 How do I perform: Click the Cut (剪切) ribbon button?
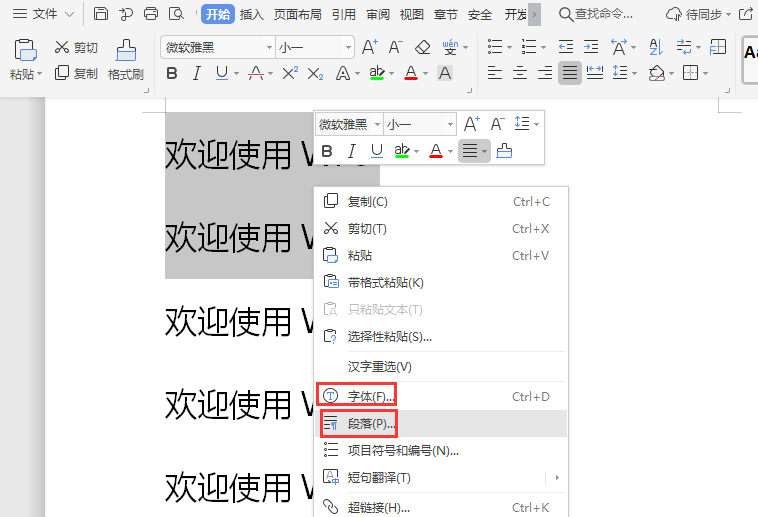(76, 47)
